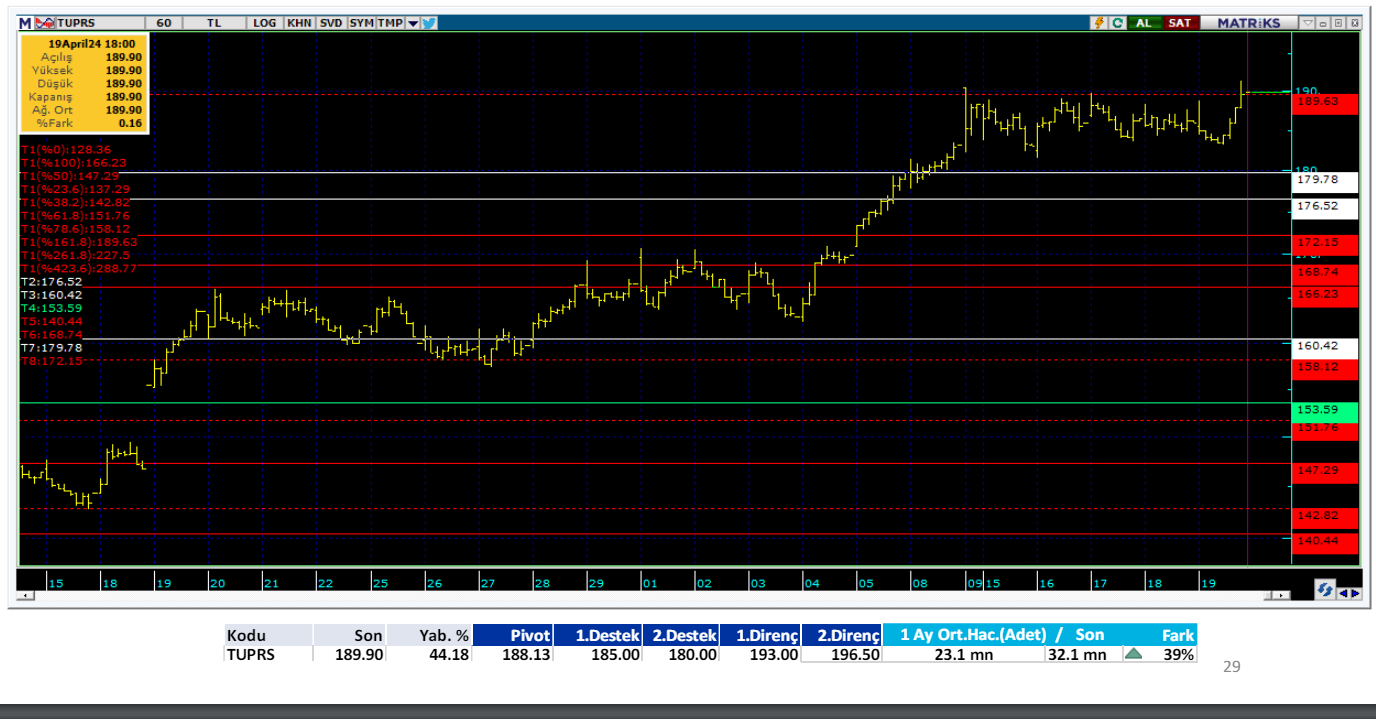Open the chart type icon beside TUPRS
This screenshot has height=727, width=1376.
tap(44, 22)
